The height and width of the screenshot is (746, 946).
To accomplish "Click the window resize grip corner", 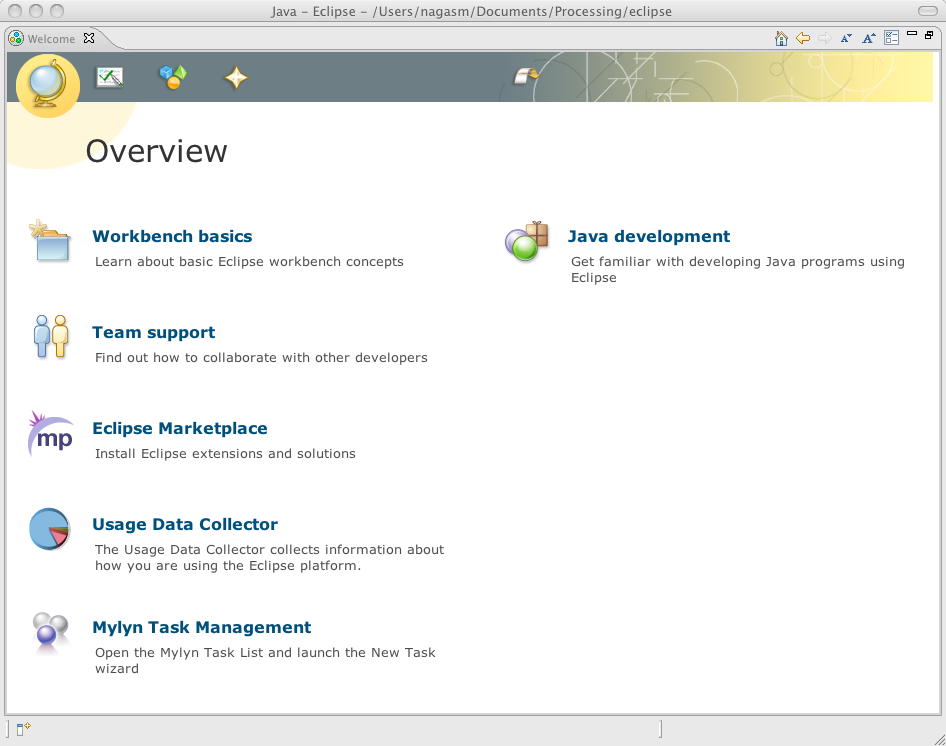I will click(x=939, y=739).
